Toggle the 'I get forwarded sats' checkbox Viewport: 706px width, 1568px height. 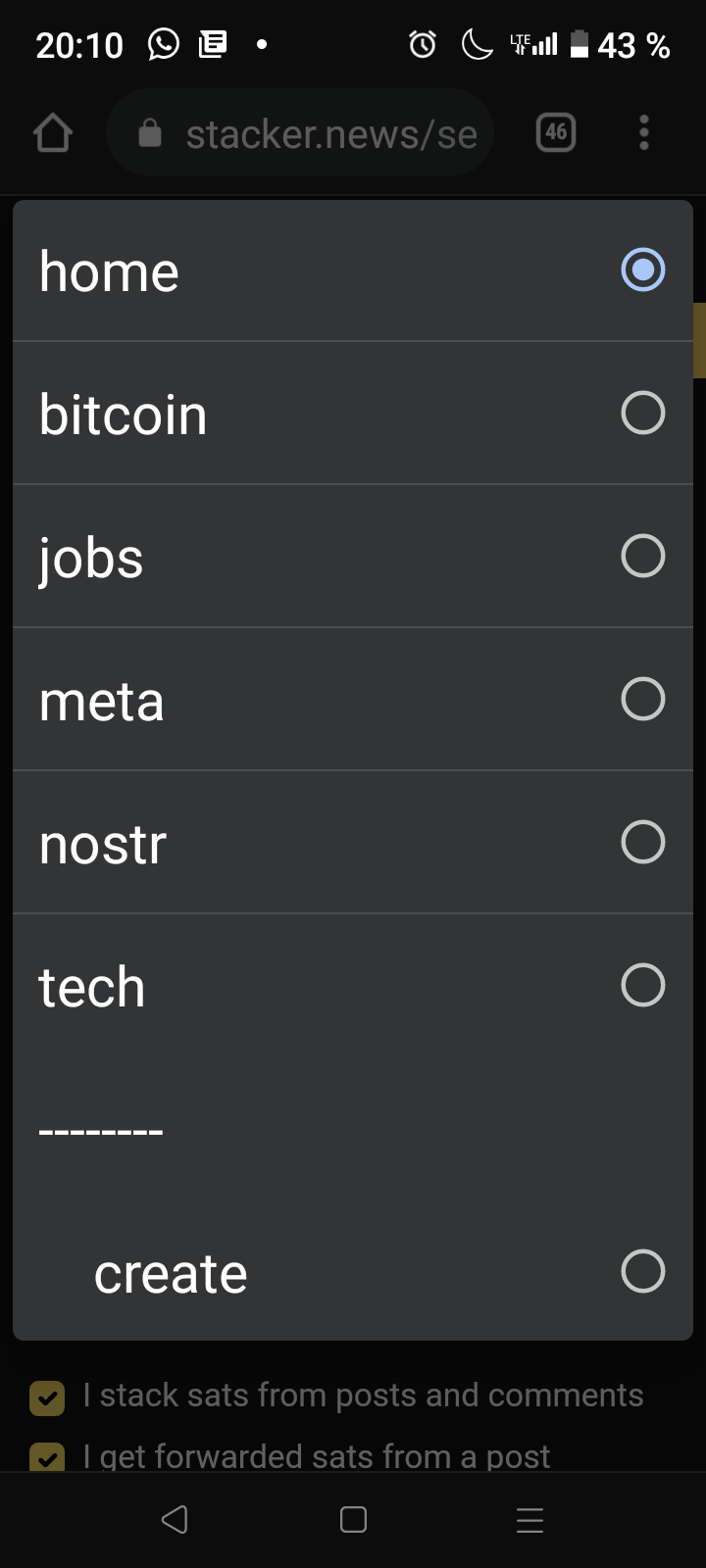point(47,1458)
